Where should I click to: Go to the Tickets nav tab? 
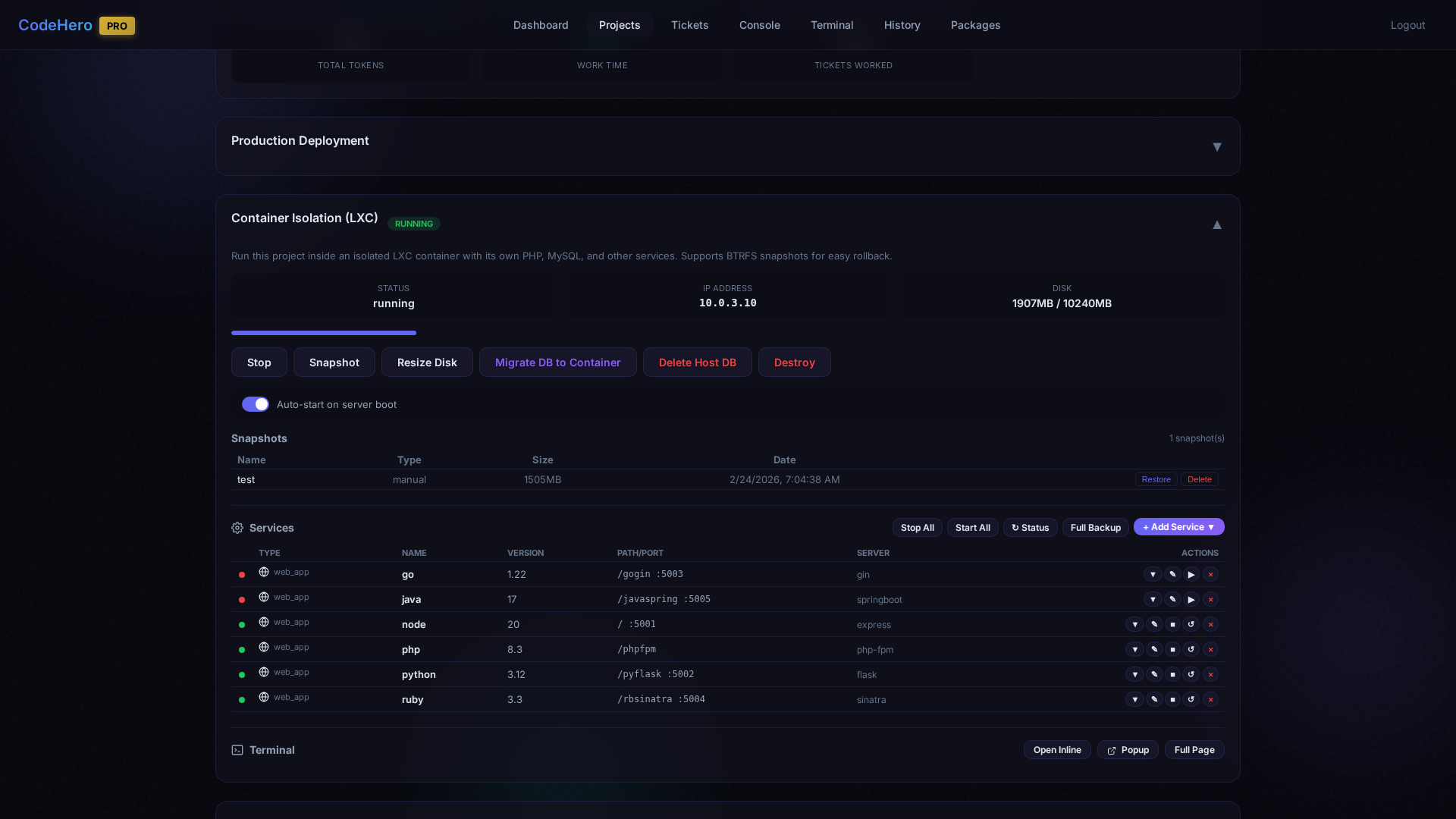tap(689, 25)
